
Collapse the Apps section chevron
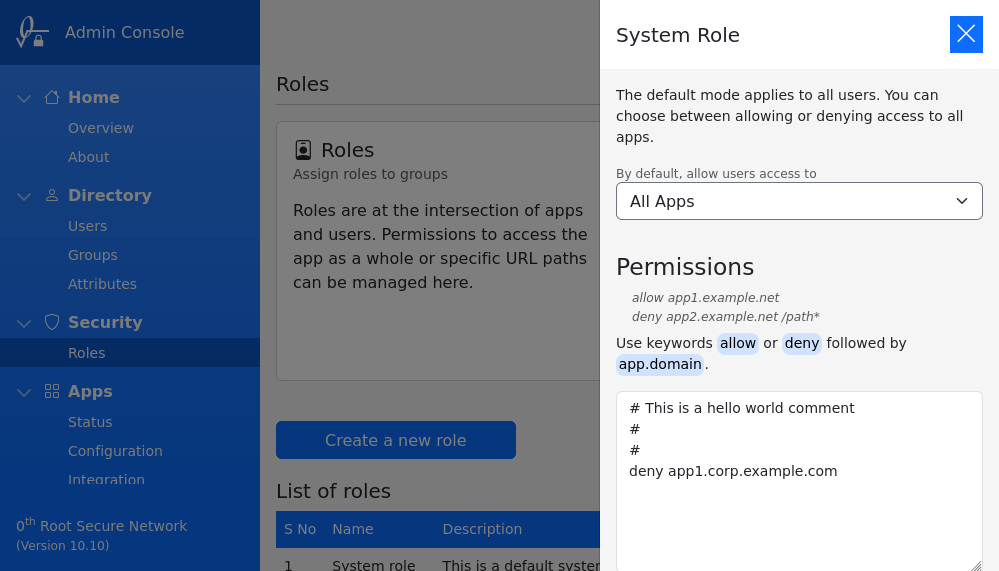(24, 392)
